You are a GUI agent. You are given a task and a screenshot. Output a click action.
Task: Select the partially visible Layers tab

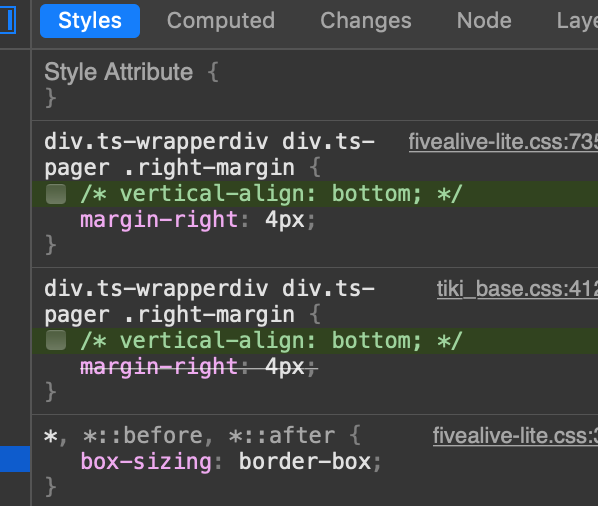coord(577,21)
